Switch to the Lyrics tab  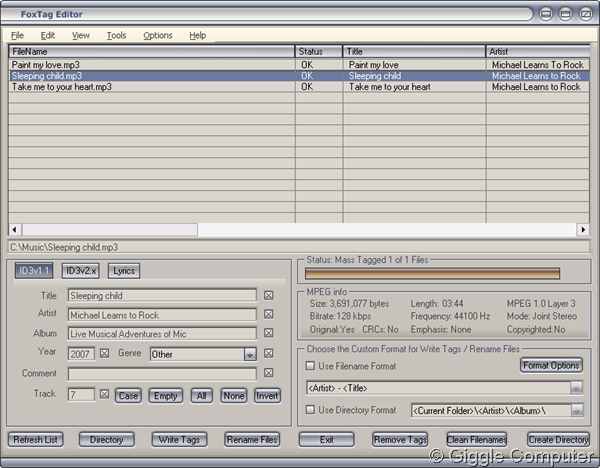coord(124,271)
